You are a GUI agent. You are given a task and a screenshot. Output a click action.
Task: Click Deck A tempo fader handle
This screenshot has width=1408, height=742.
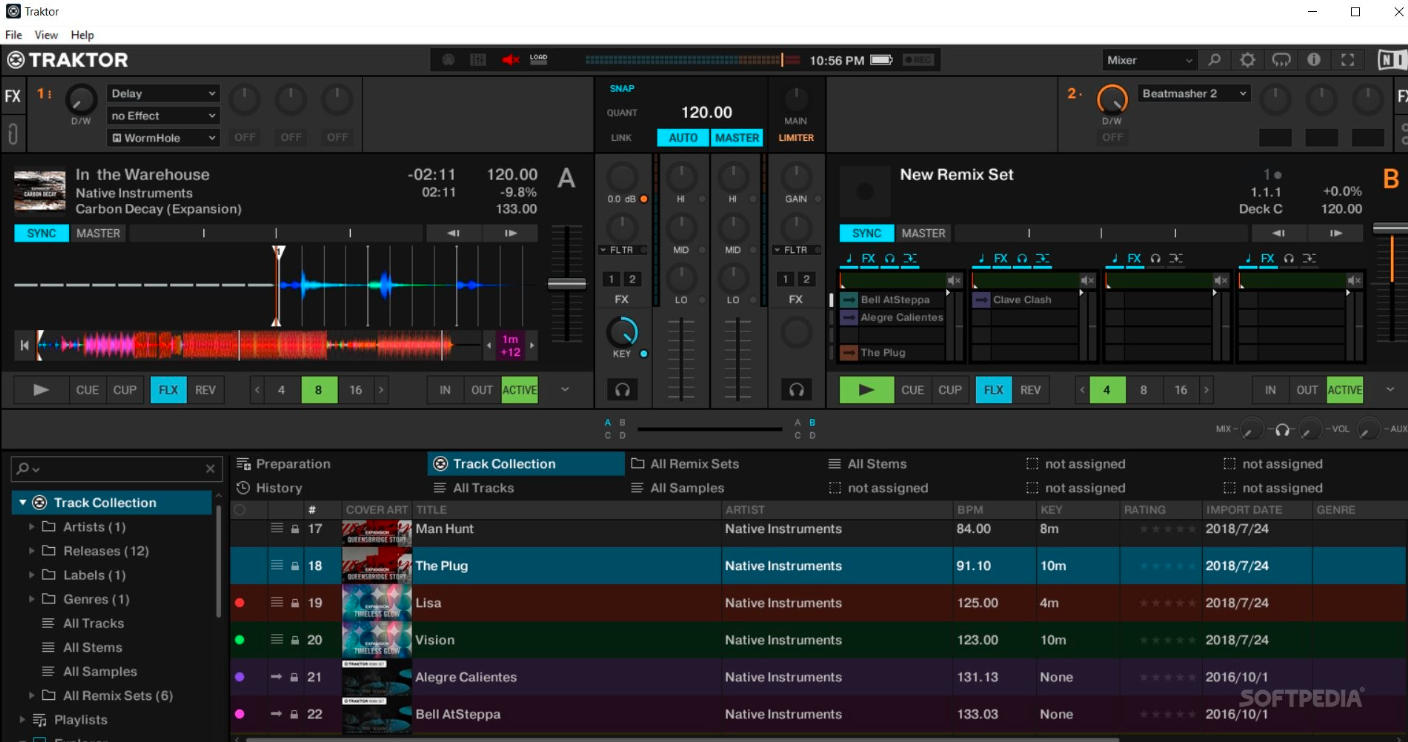(x=567, y=284)
